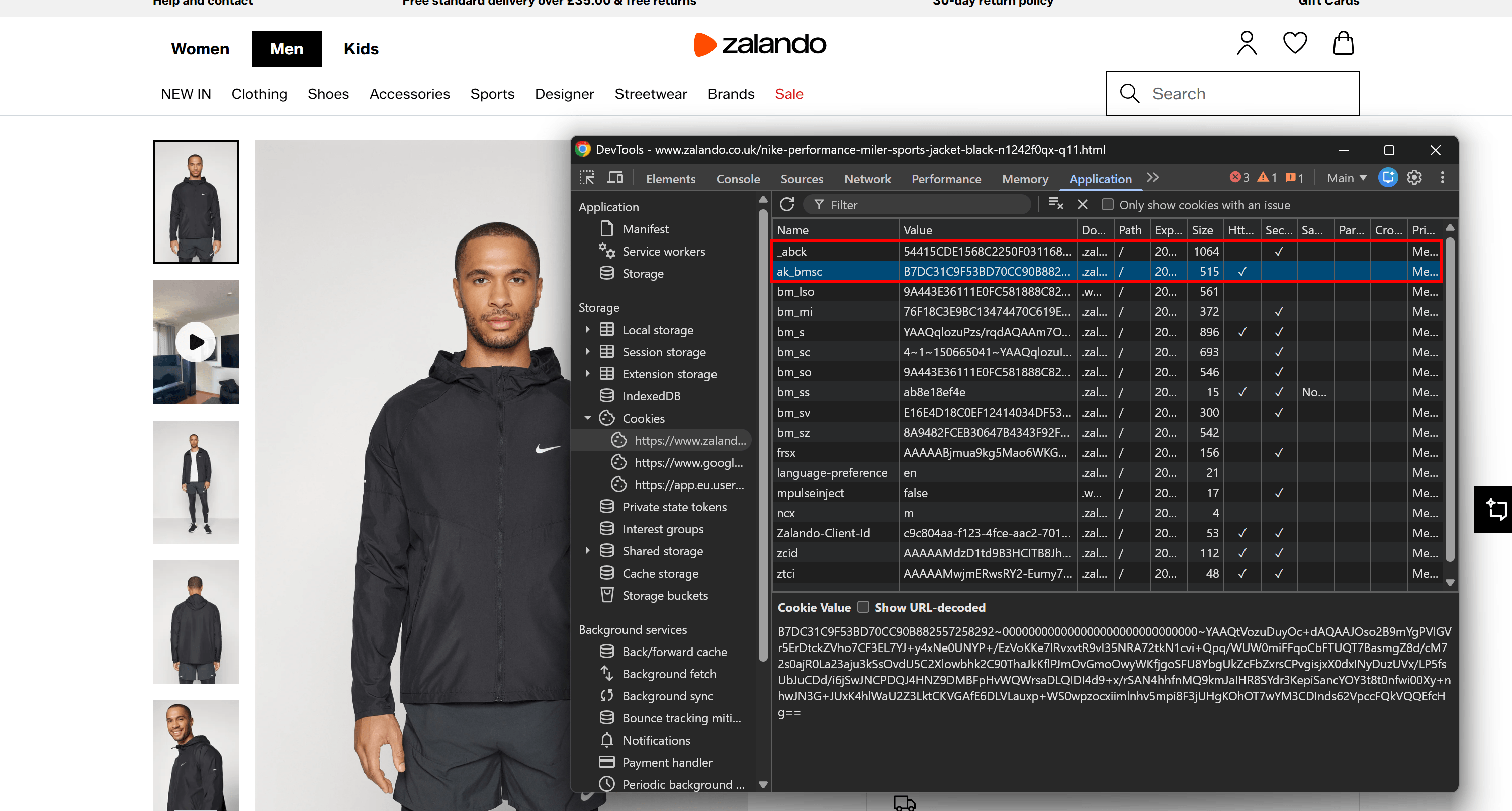The image size is (1512, 811).
Task: Select Private state tokens
Action: [x=674, y=507]
